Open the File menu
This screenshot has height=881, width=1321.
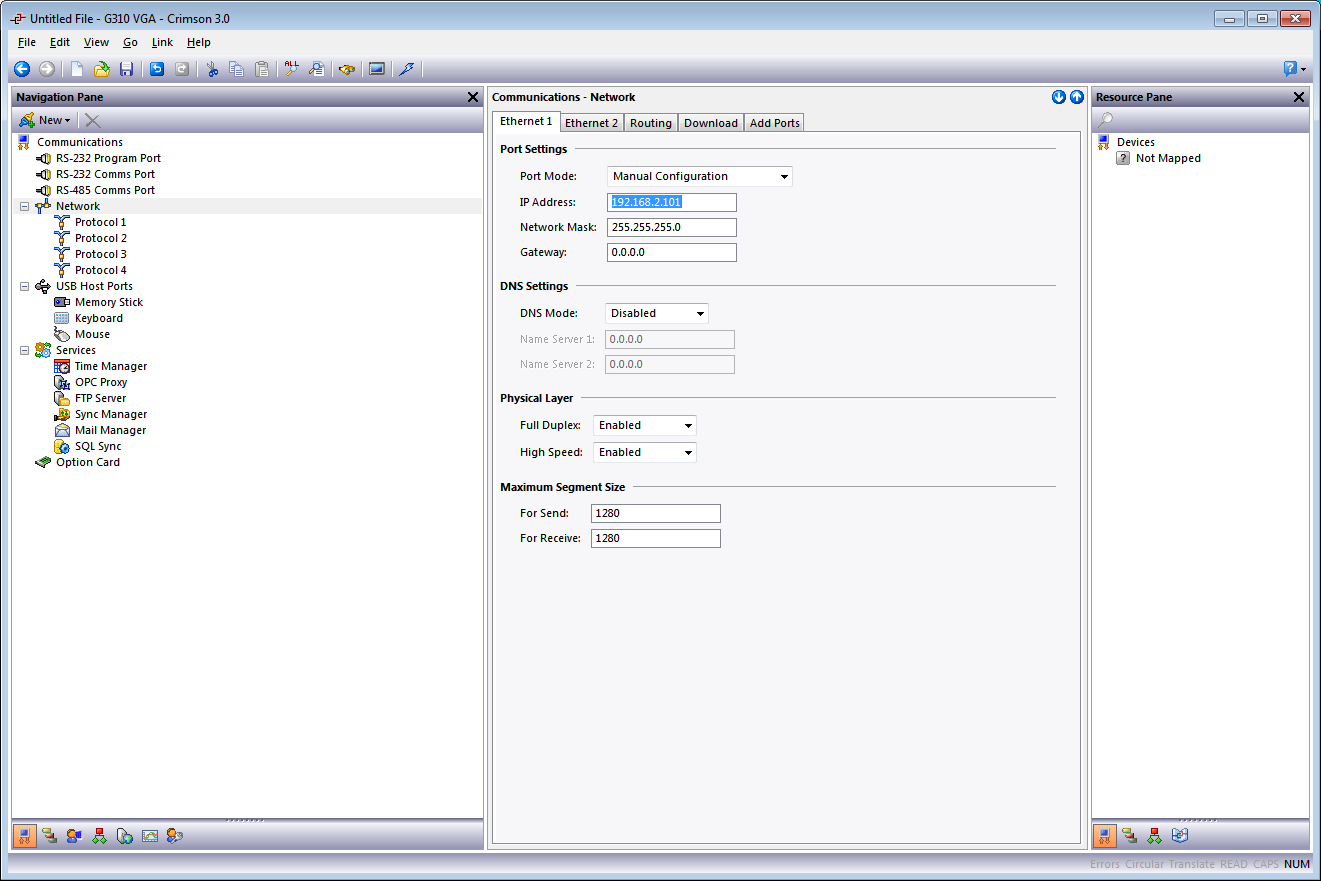[27, 42]
